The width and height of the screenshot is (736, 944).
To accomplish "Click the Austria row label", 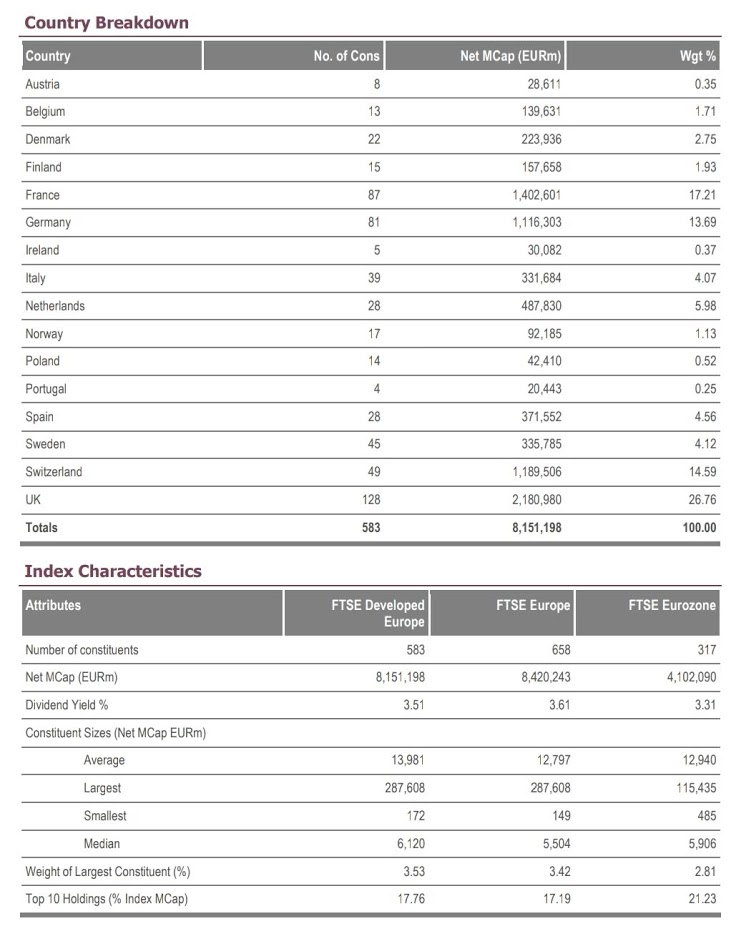I will point(42,84).
